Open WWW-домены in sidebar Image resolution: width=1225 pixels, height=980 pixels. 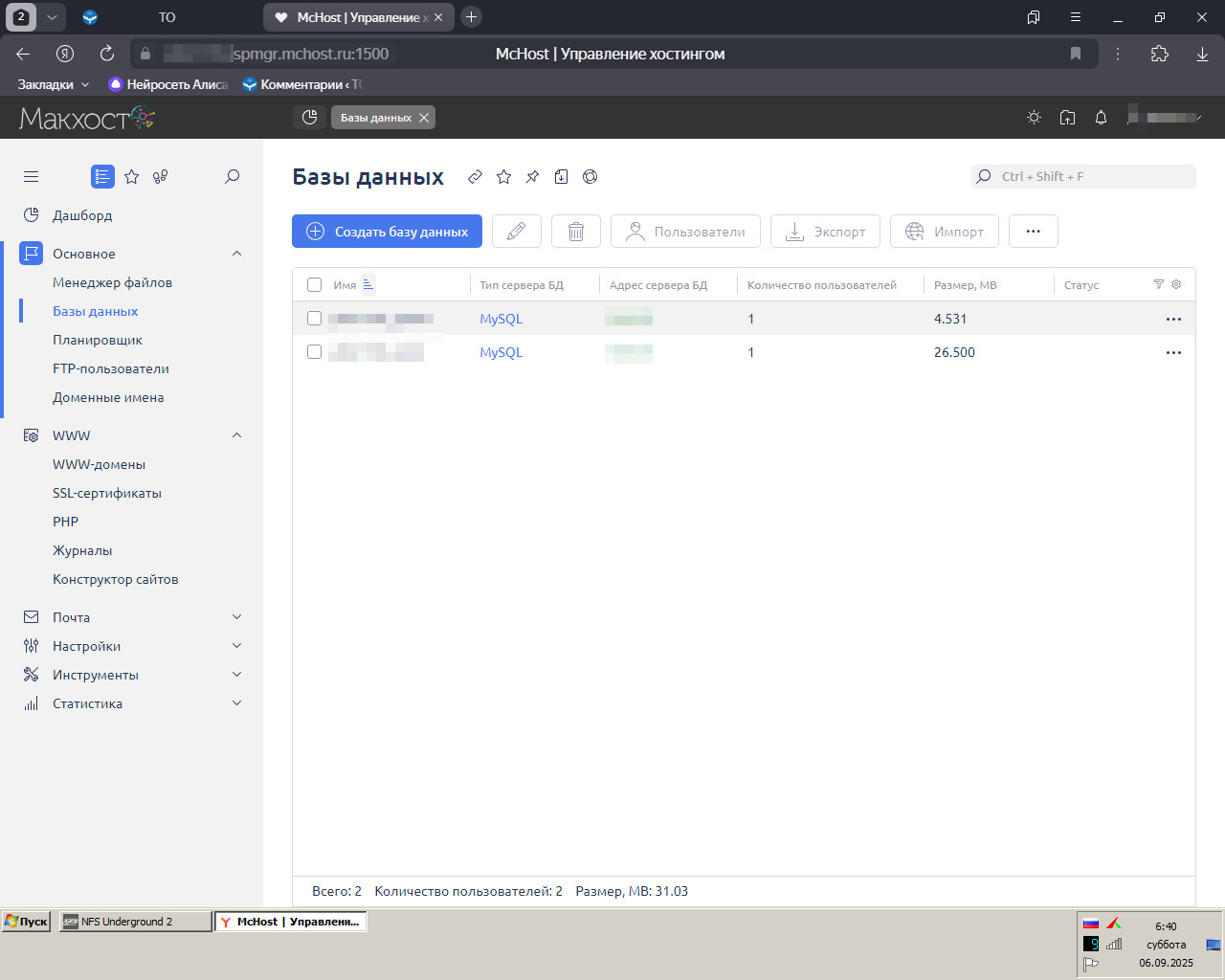pos(99,464)
